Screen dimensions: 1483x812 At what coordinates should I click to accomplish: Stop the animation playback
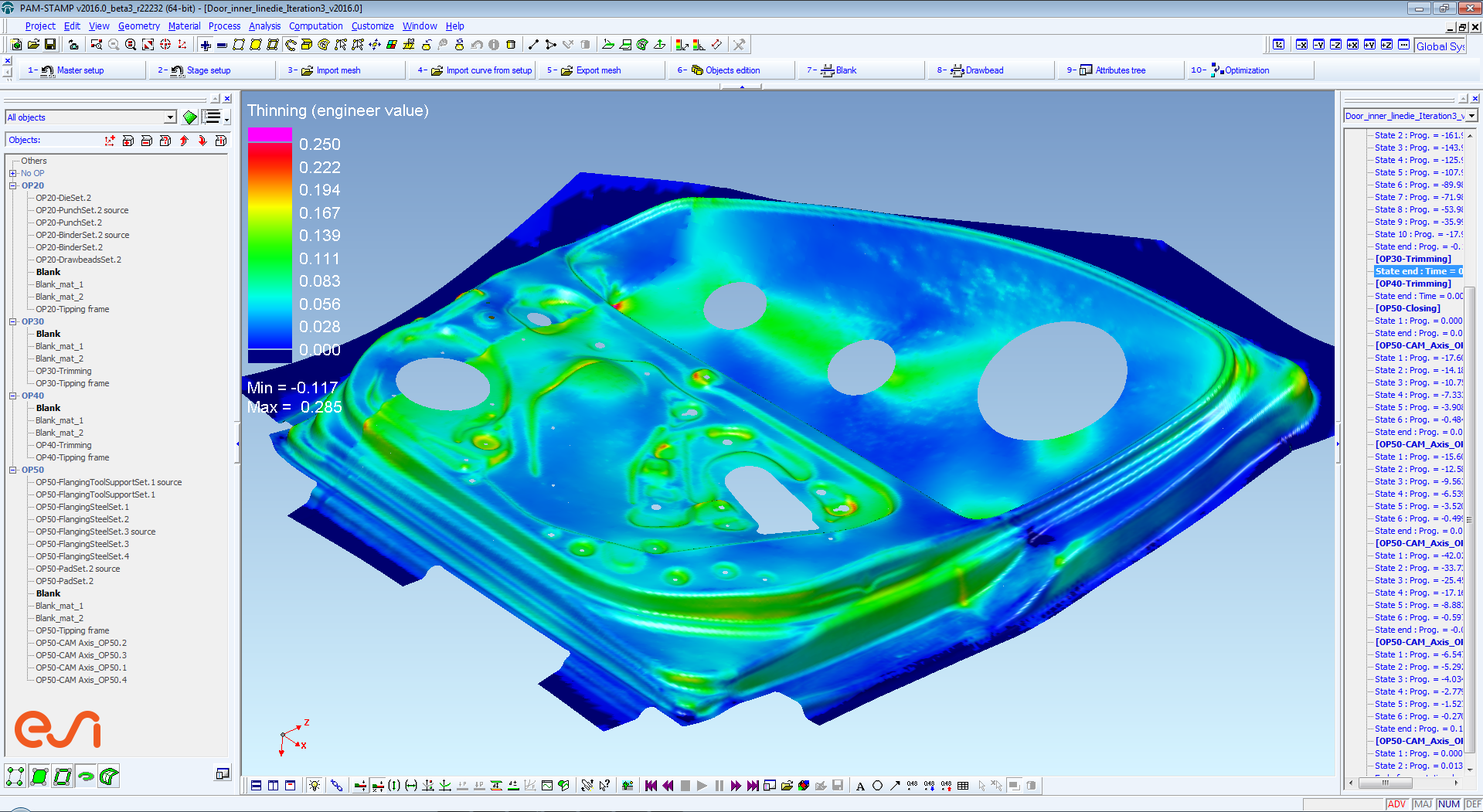[685, 786]
